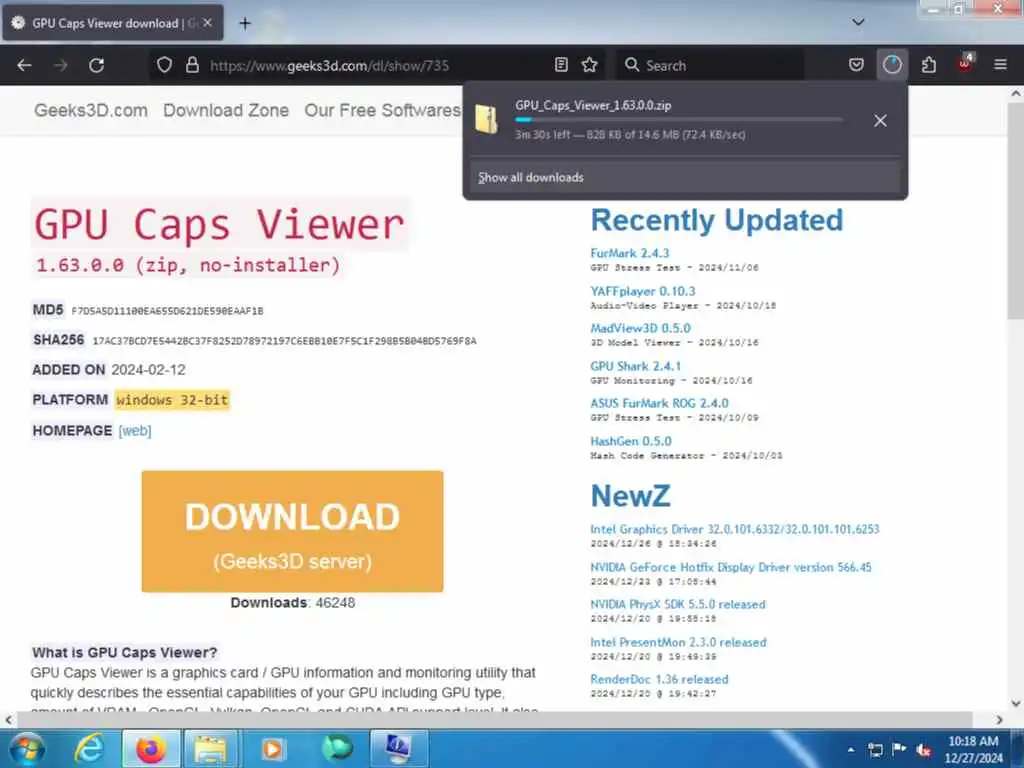
Task: Click the scroll down arrow of page scrollbar
Action: point(1016,704)
